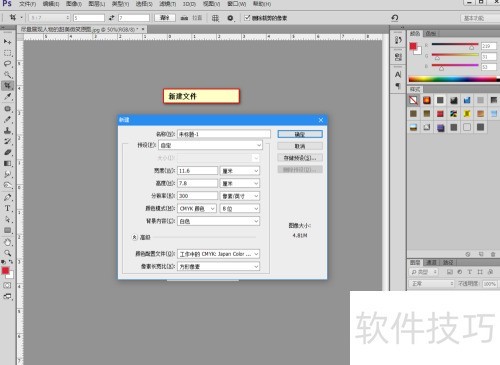
Task: Open the Layer menu
Action: point(97,4)
